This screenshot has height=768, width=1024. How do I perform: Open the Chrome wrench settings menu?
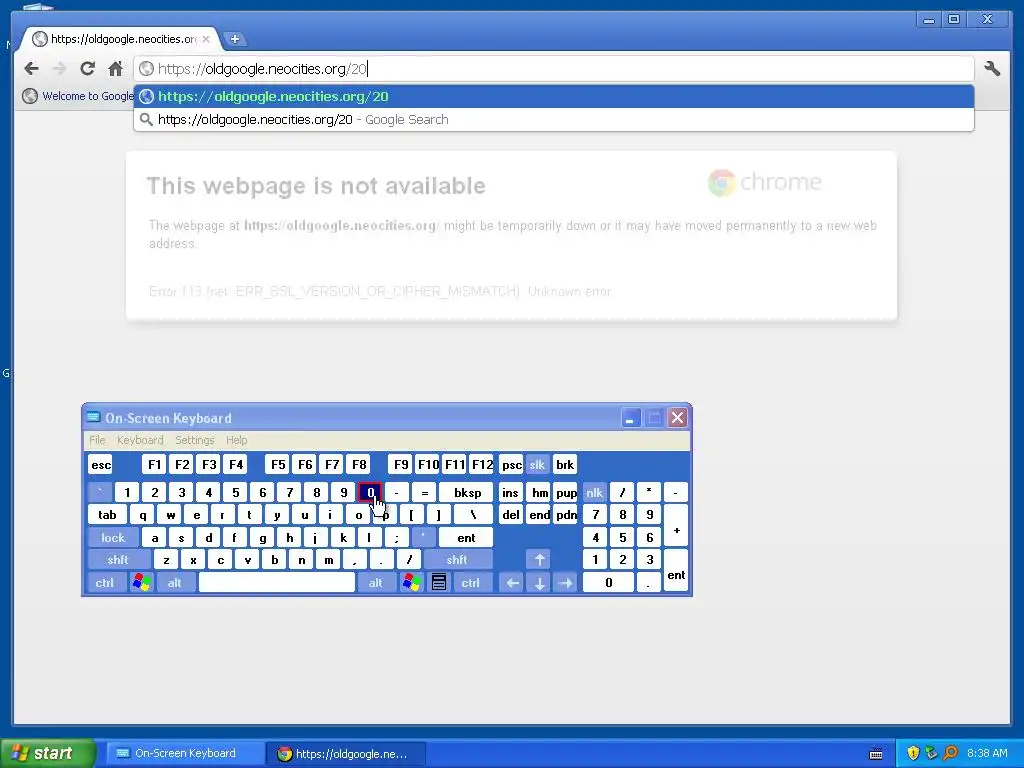point(992,69)
